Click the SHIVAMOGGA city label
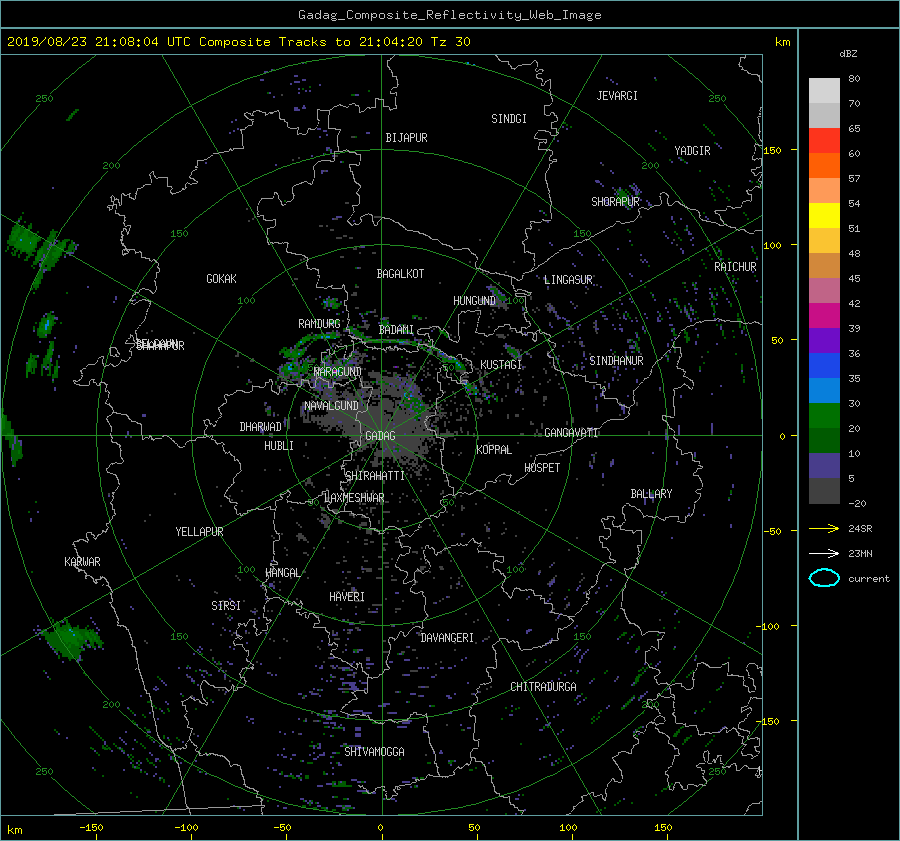Screen dimensions: 900x841 374,751
